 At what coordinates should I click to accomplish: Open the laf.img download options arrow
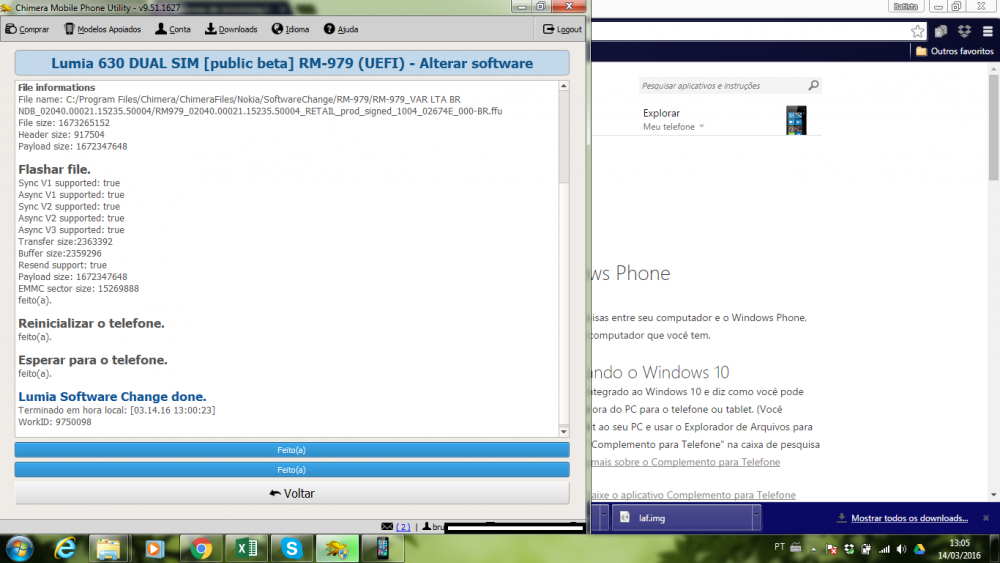click(x=756, y=518)
